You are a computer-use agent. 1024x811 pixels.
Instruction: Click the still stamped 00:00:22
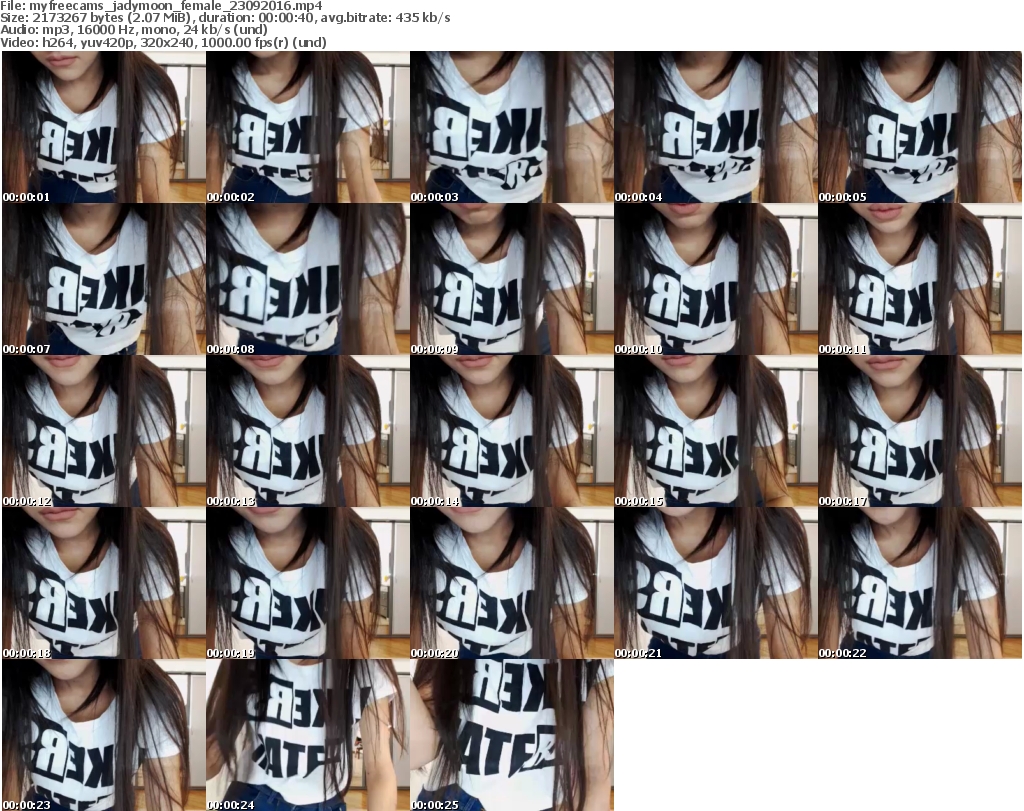pyautogui.click(x=920, y=583)
